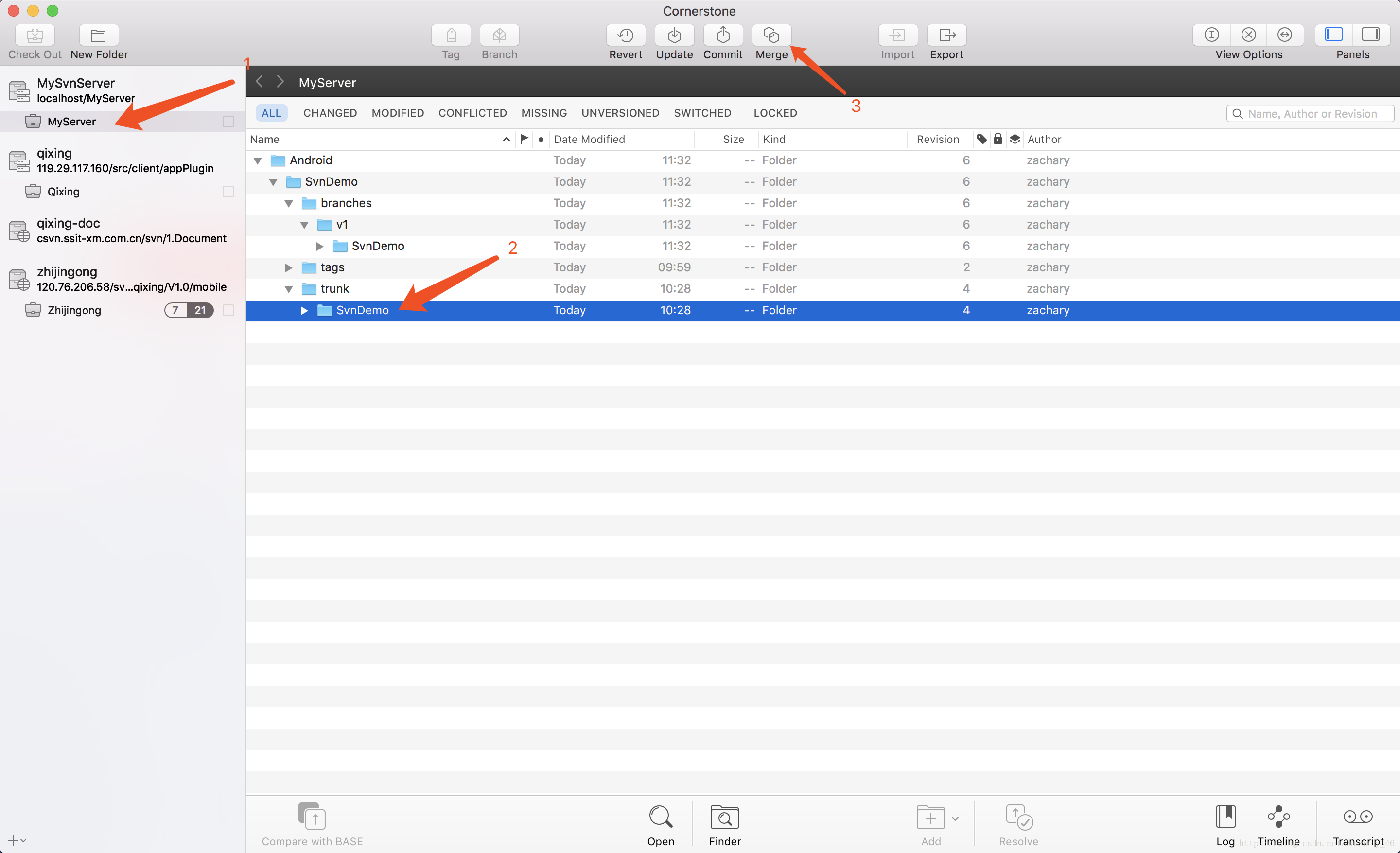Collapse SvnDemo under Android
Screen dimensions: 1400x853
coord(273,182)
